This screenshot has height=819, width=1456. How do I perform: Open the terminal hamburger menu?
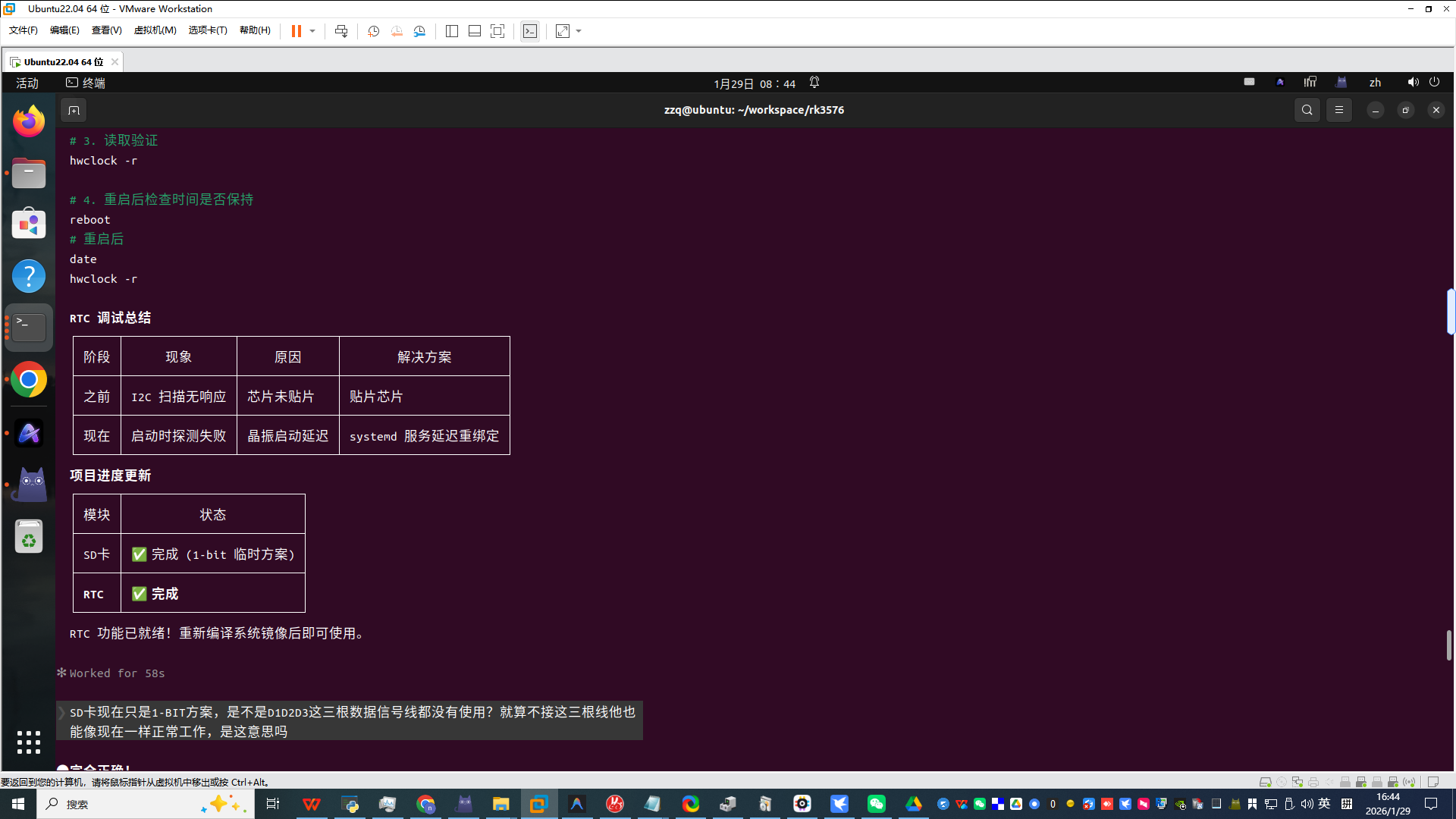point(1339,110)
